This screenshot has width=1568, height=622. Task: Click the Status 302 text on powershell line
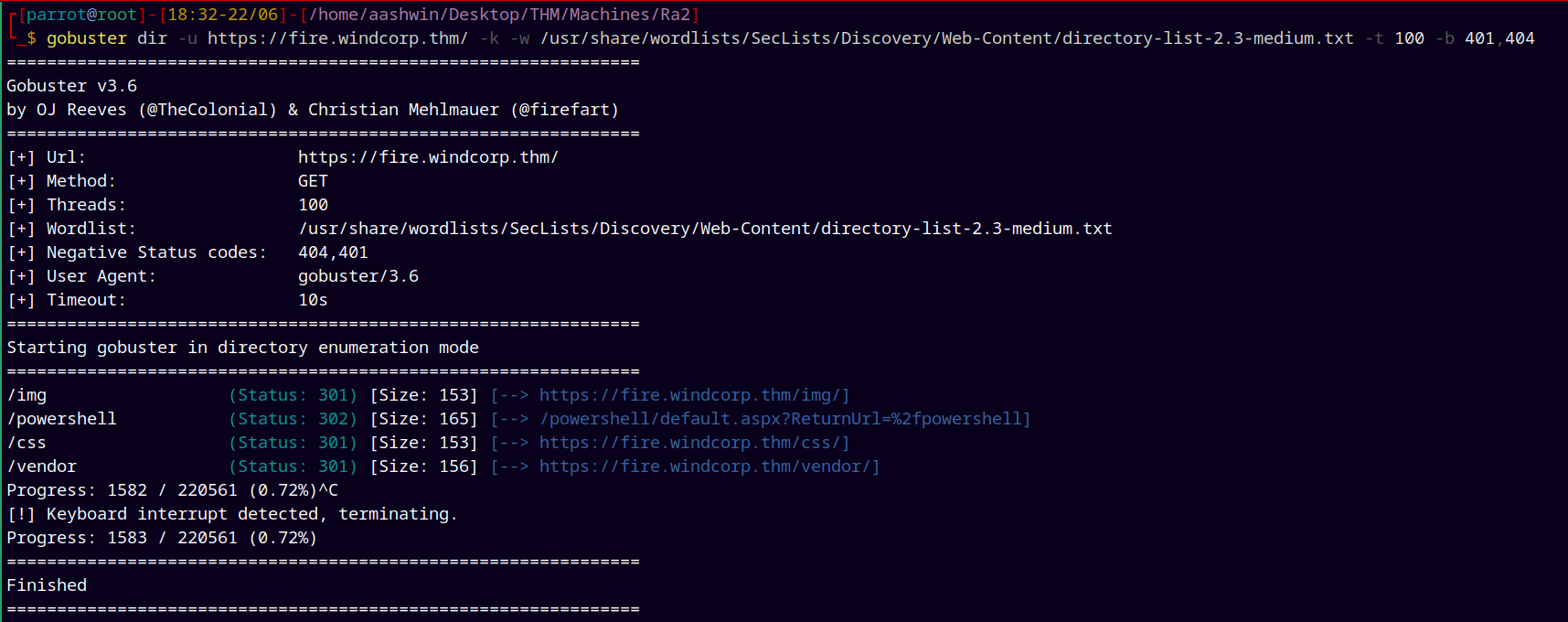coord(293,419)
